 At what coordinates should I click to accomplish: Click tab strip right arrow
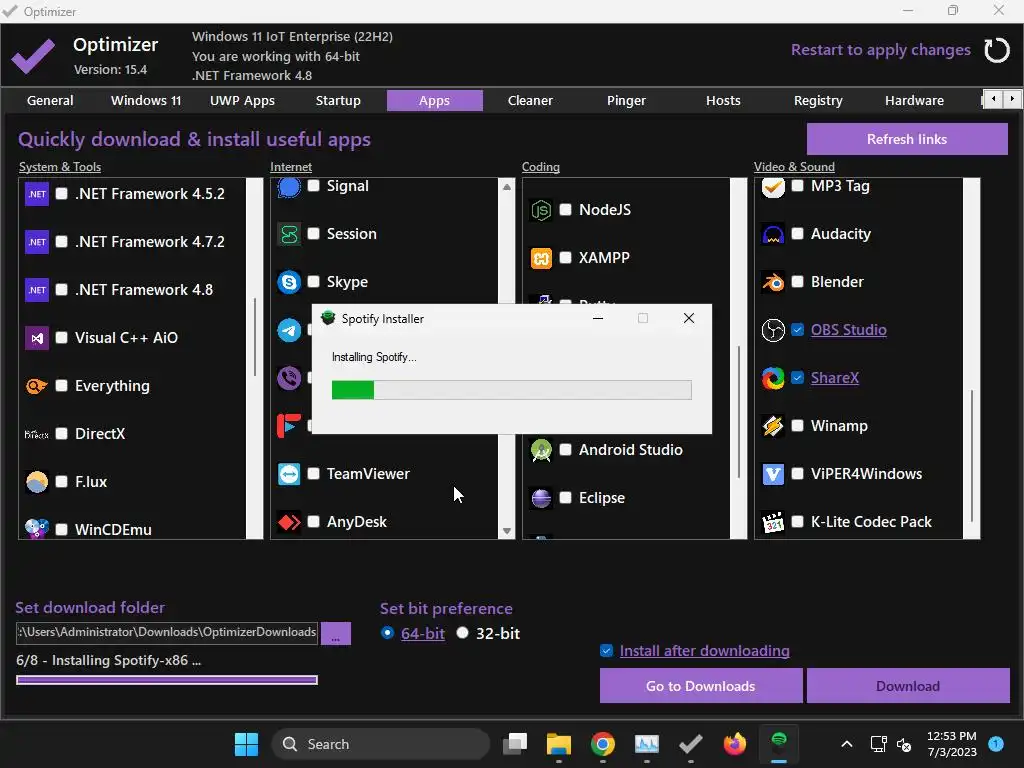click(x=1012, y=99)
